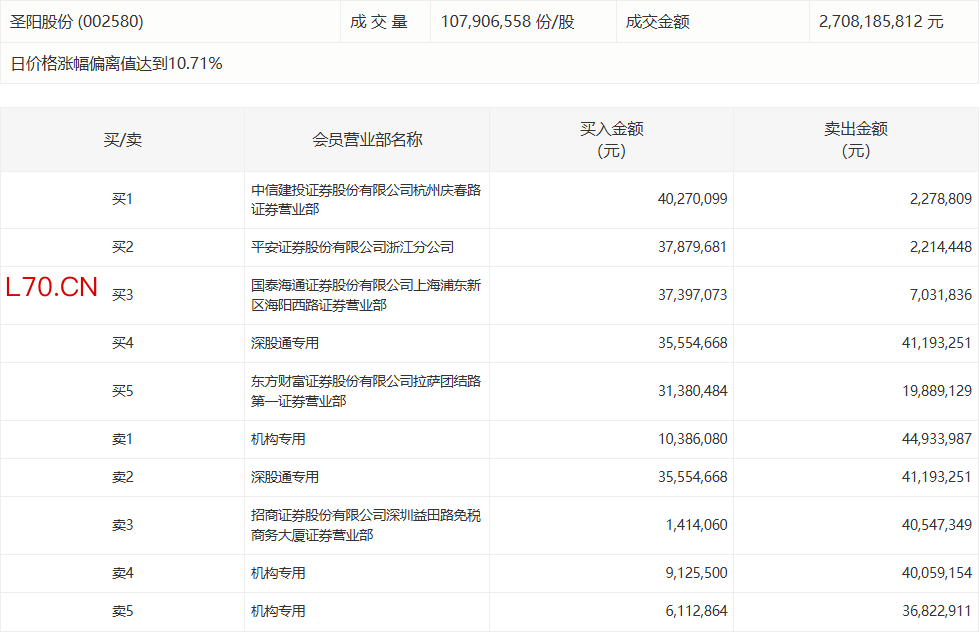980x633 pixels.
Task: Click the 成交金额 label
Action: pos(657,21)
